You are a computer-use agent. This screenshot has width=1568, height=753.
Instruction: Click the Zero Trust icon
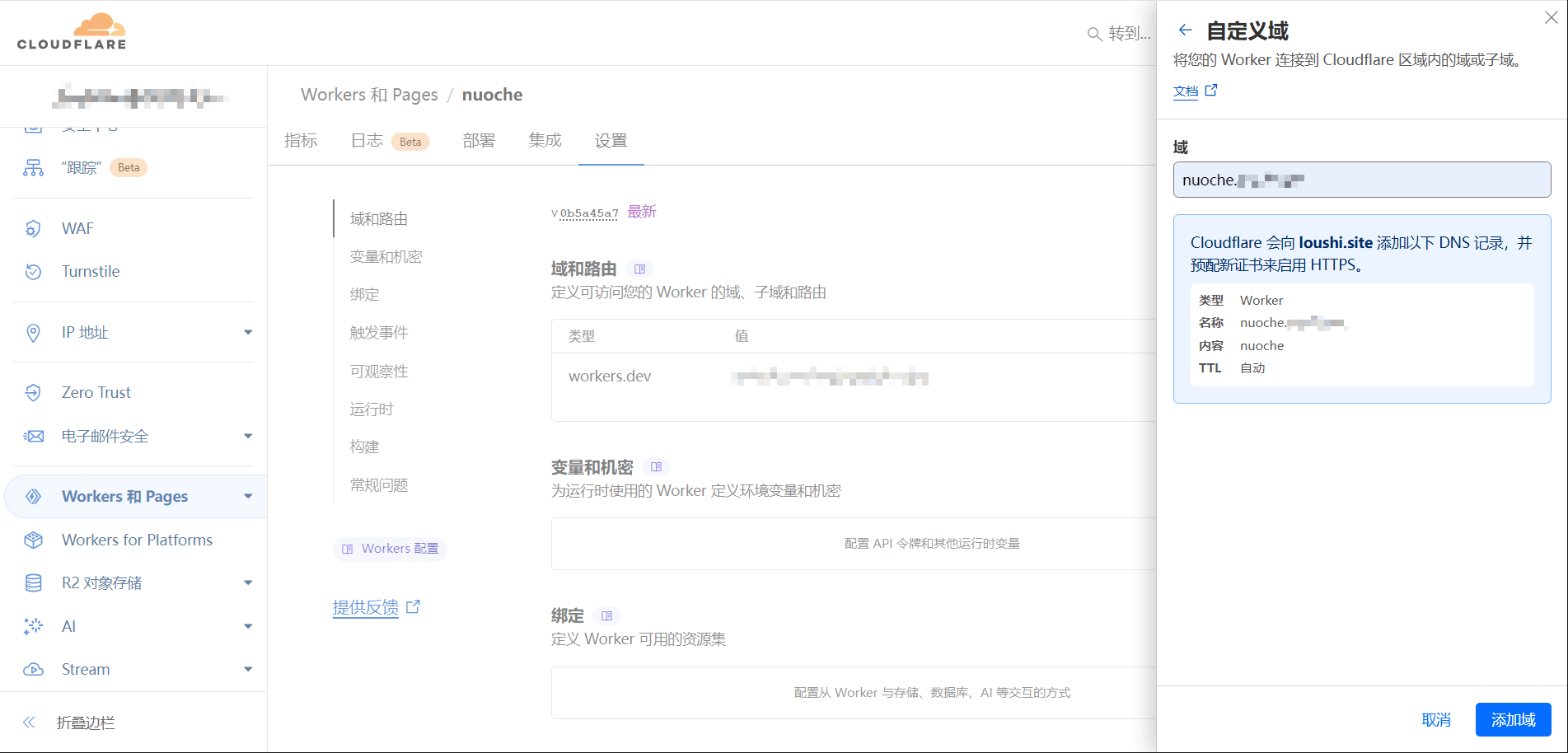tap(33, 393)
